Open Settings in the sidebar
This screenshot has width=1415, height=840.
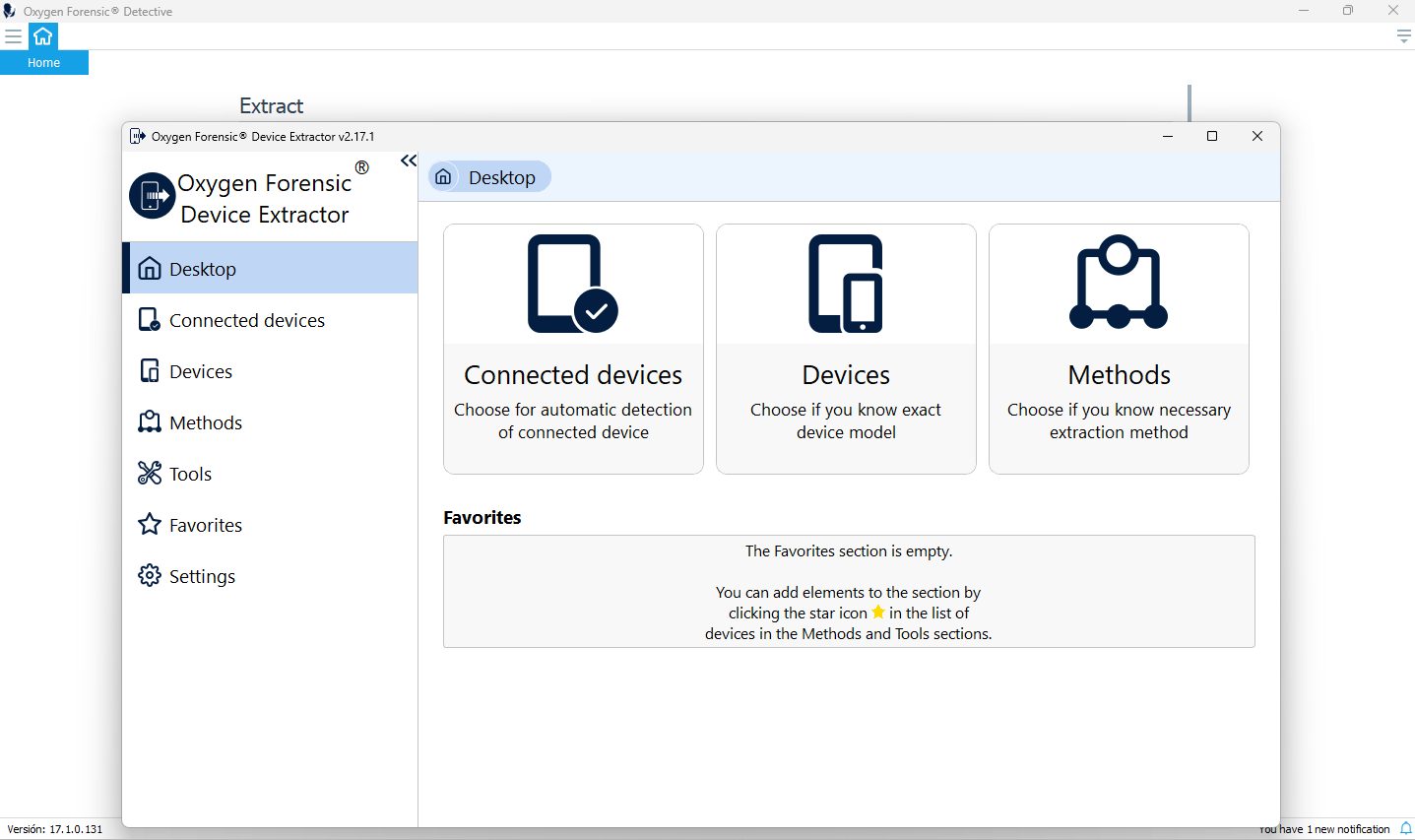click(270, 576)
